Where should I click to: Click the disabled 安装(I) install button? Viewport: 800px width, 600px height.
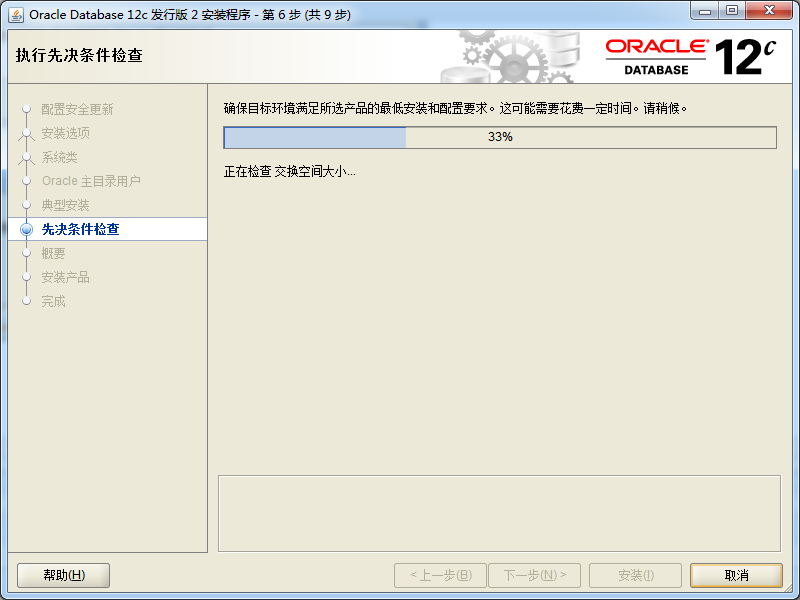click(636, 576)
